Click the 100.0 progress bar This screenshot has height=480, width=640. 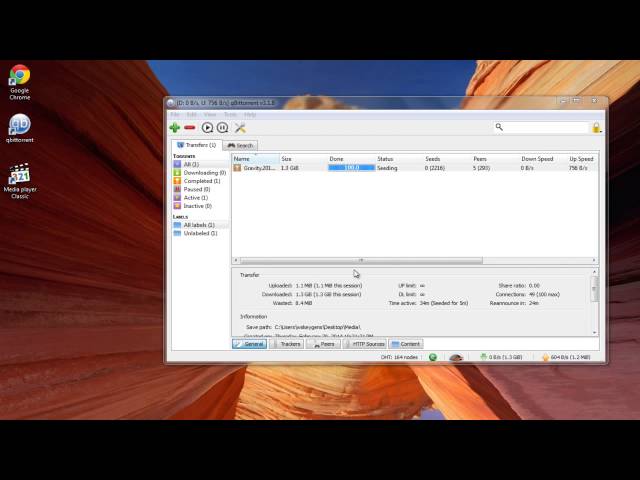pyautogui.click(x=351, y=168)
